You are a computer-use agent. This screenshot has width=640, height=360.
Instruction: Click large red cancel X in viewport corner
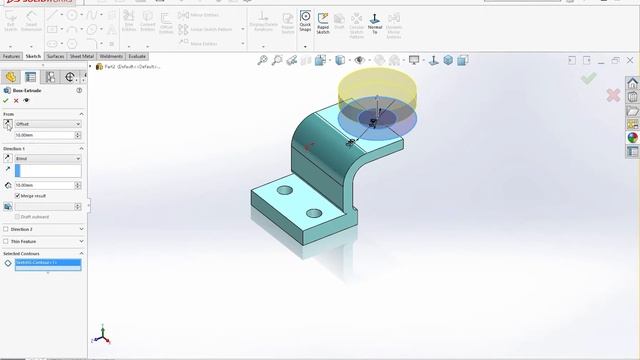[x=613, y=96]
